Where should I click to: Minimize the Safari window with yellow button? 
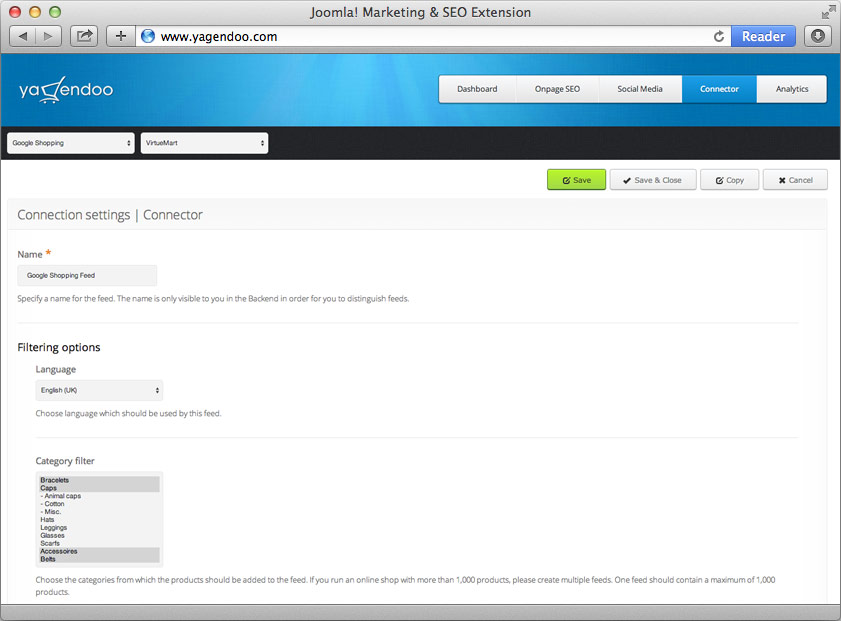35,12
